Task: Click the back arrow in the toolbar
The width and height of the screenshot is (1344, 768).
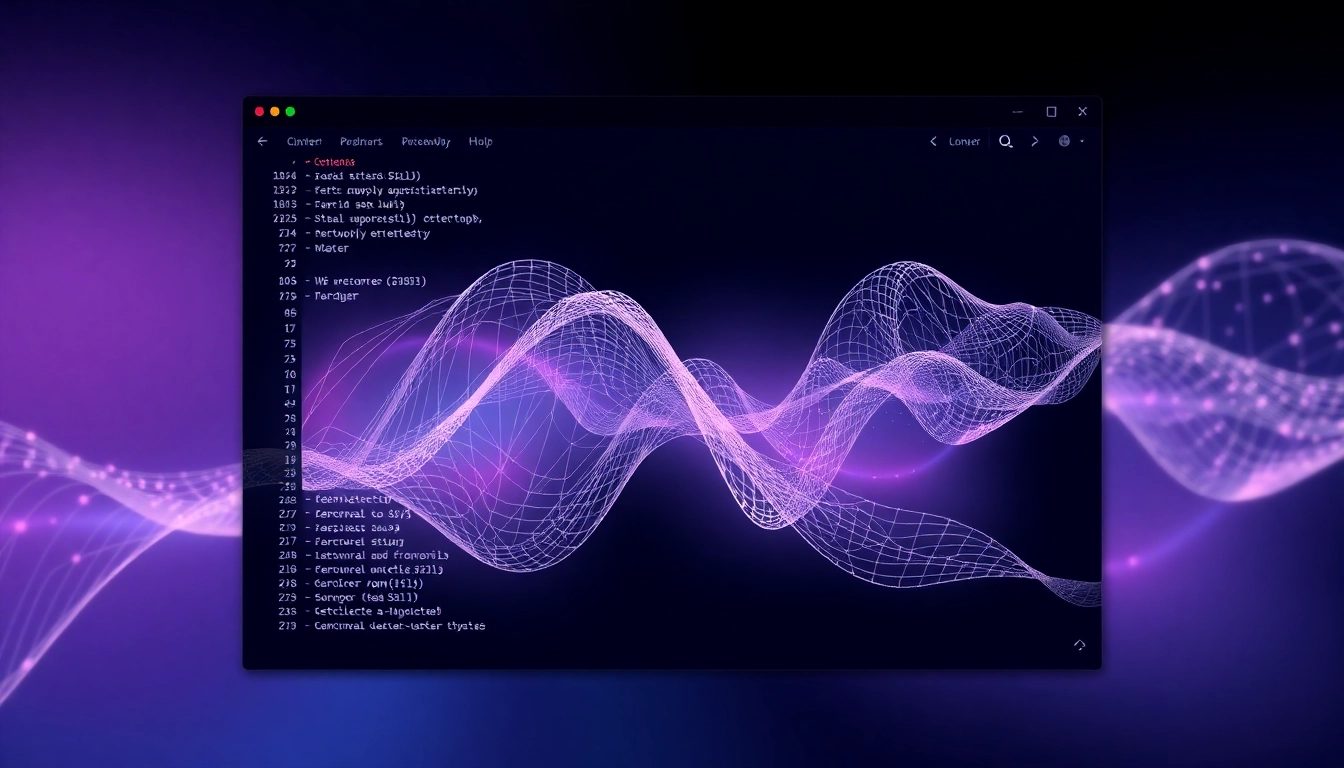Action: coord(262,142)
